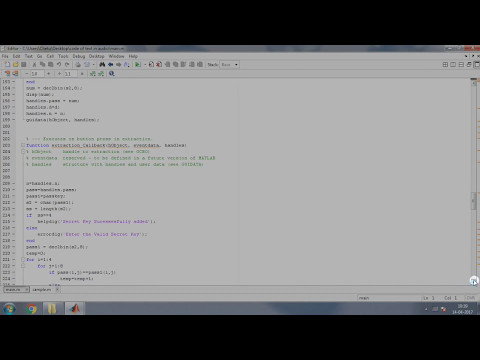This screenshot has width=480, height=360.
Task: Collapse the for i=1:4 loop
Action: (x=23, y=260)
